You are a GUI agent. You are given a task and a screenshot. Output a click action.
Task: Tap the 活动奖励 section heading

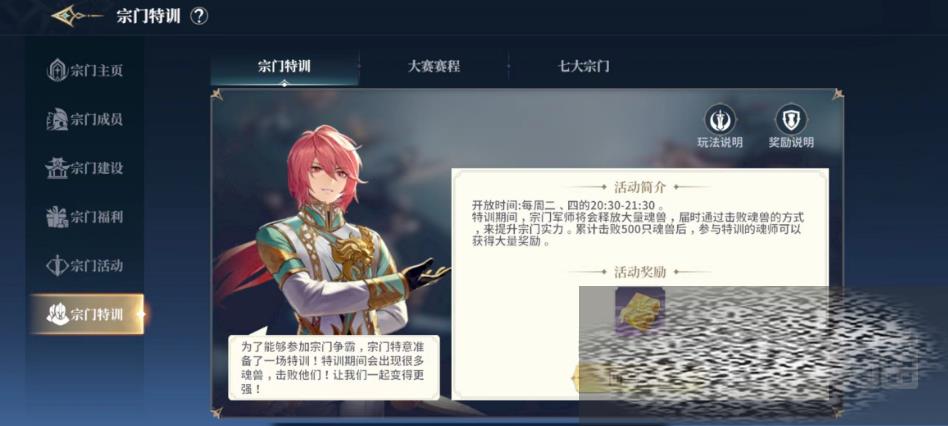pos(640,272)
